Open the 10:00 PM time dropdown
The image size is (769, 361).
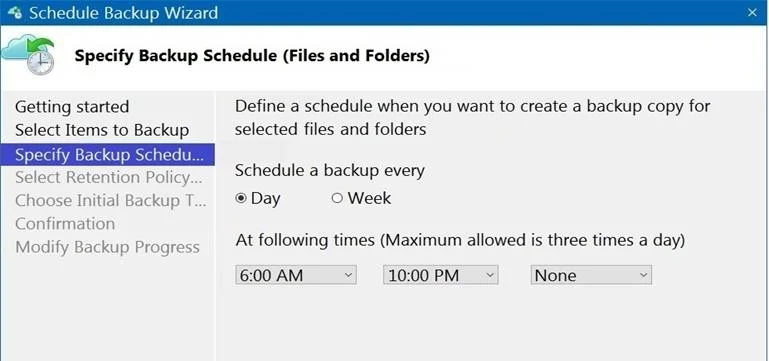coord(440,275)
